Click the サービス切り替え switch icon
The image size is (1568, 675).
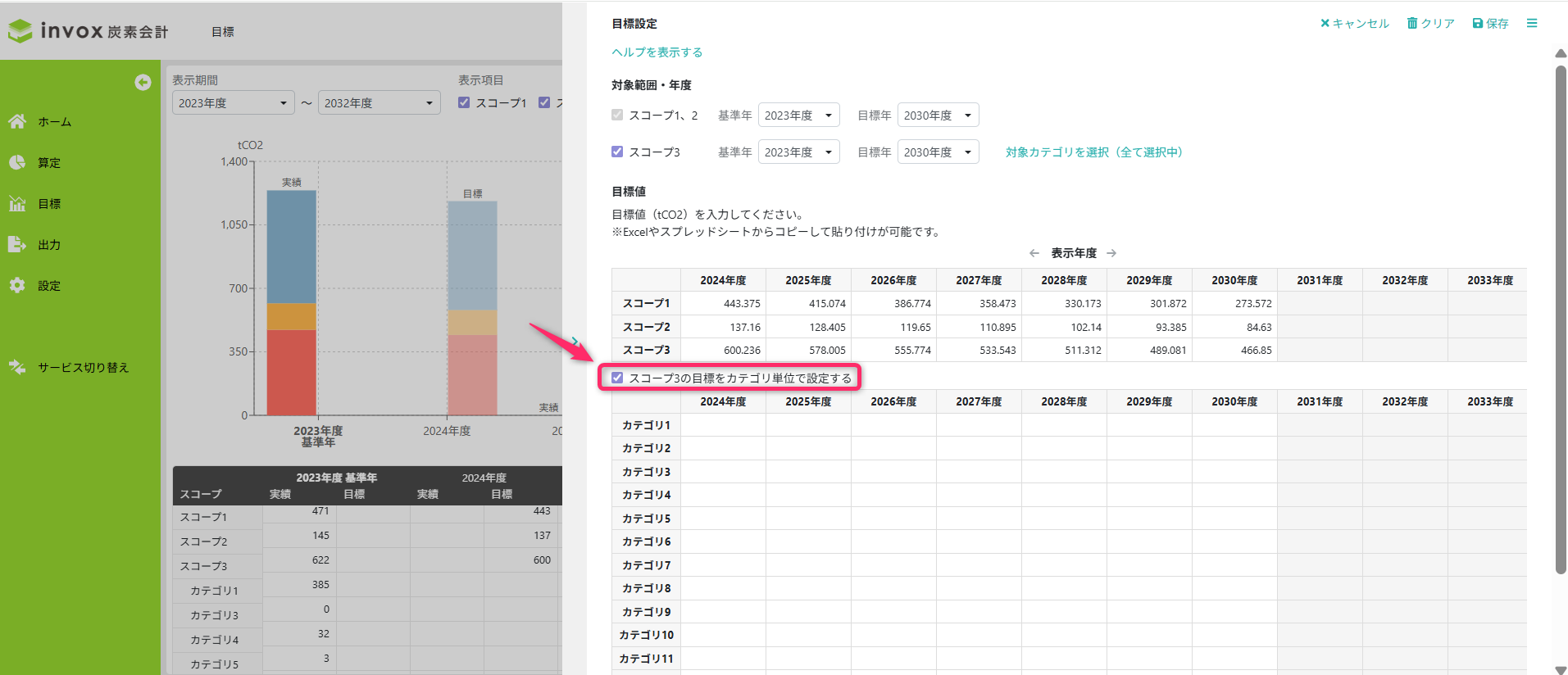[x=17, y=367]
